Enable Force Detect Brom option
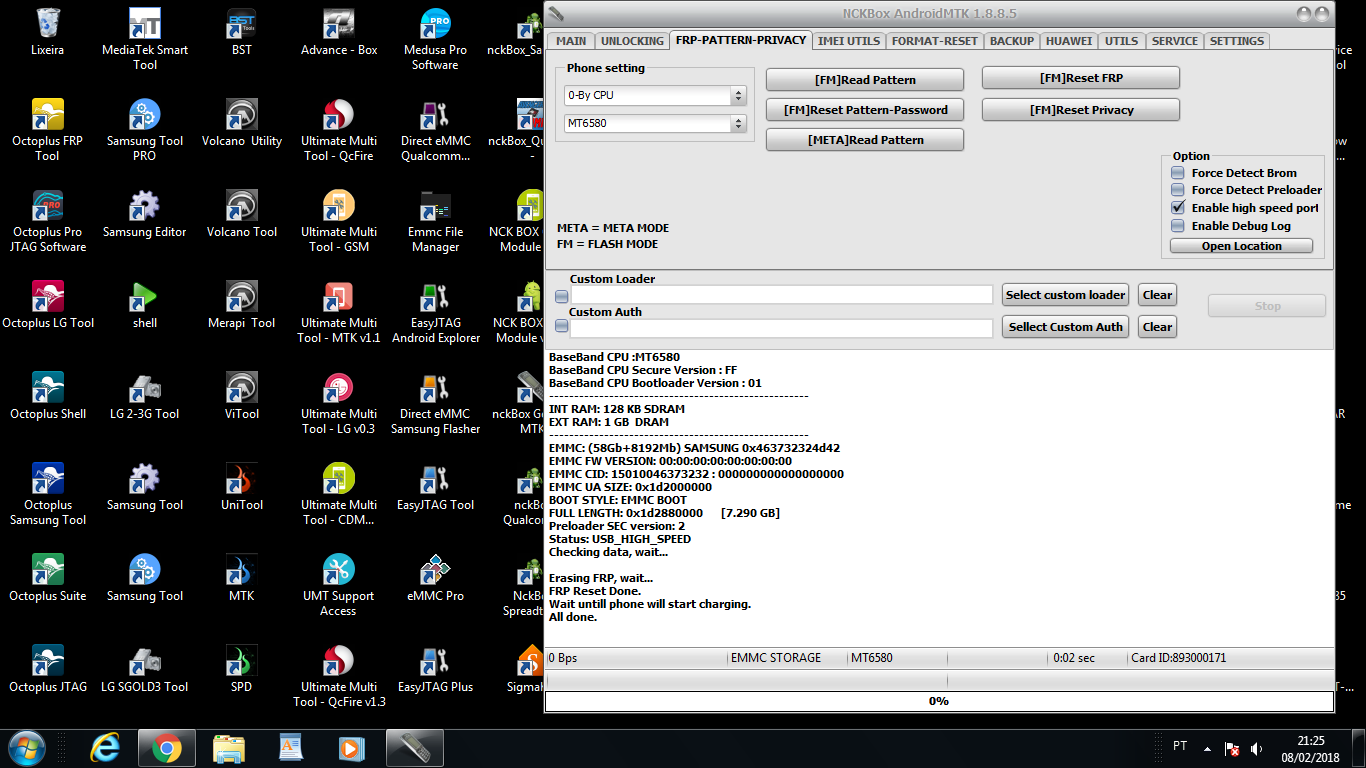Screen dimensions: 1366x768 click(1178, 173)
